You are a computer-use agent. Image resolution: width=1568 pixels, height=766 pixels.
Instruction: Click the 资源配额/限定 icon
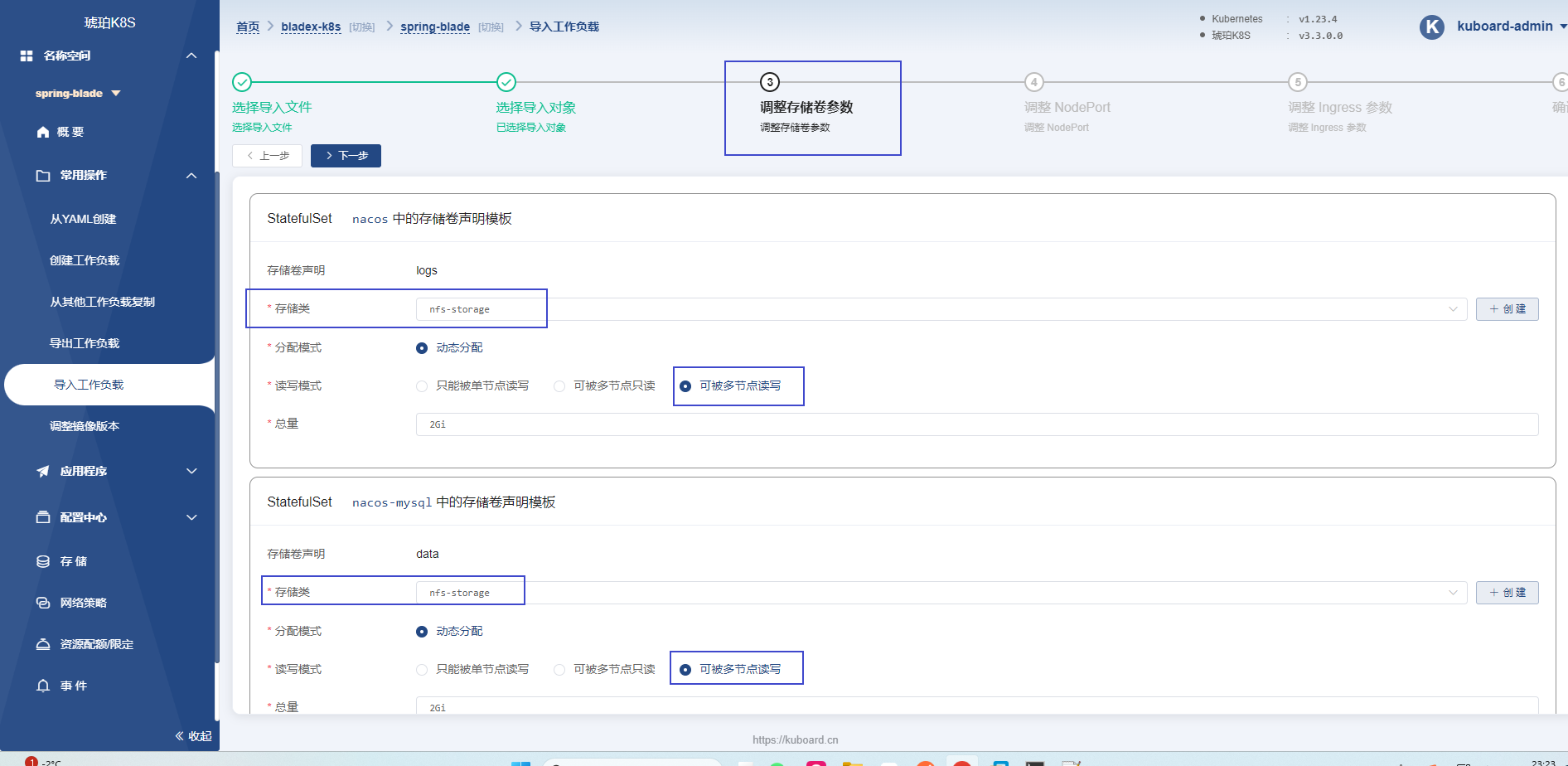pyautogui.click(x=43, y=644)
